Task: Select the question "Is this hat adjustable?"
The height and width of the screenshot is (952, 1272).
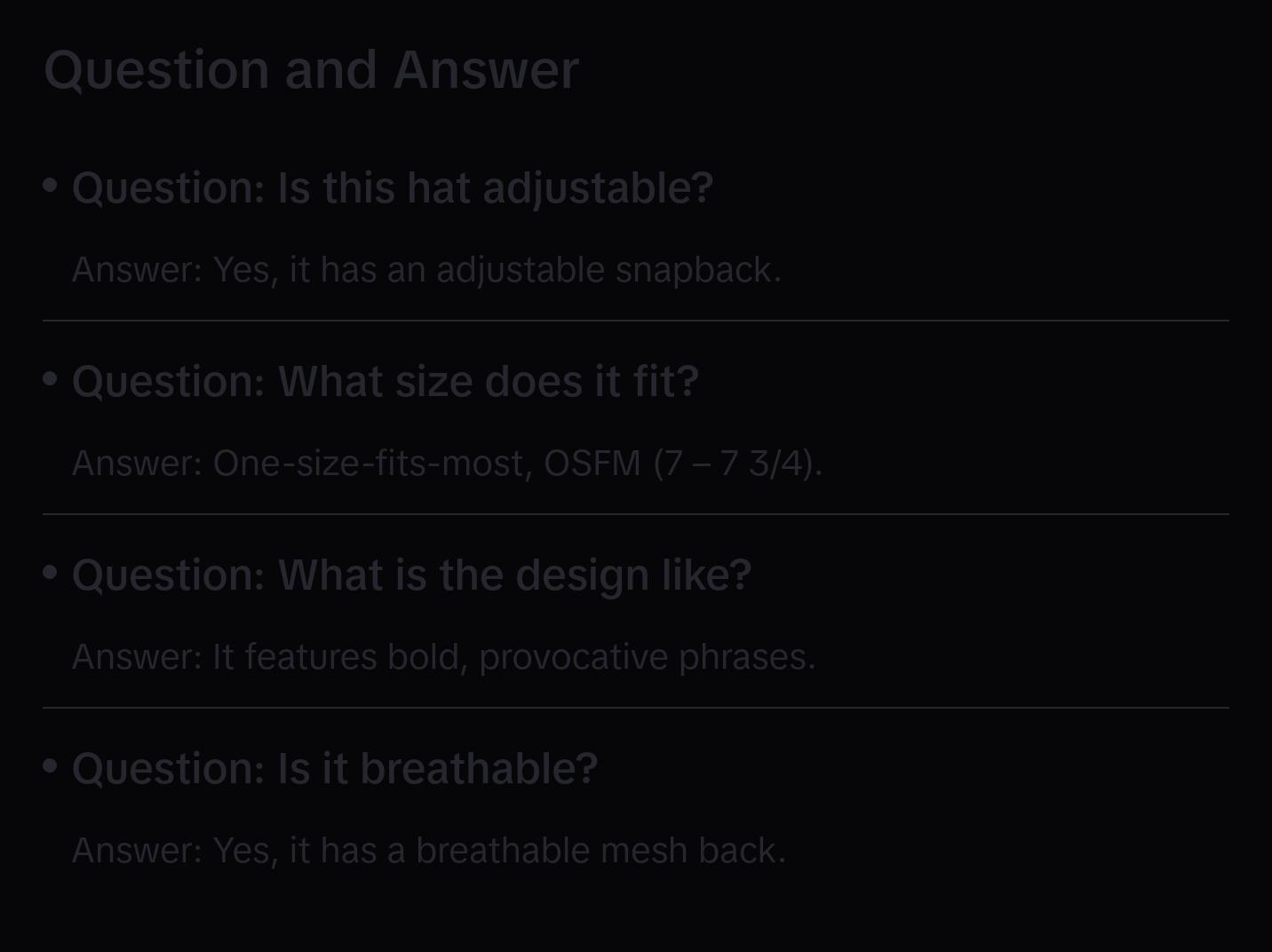Action: [392, 188]
